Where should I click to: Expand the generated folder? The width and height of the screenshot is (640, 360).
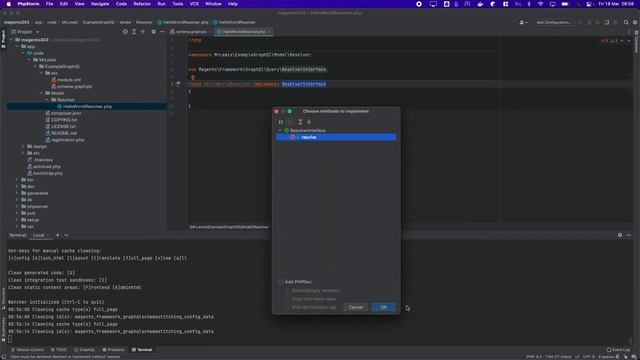(17, 193)
